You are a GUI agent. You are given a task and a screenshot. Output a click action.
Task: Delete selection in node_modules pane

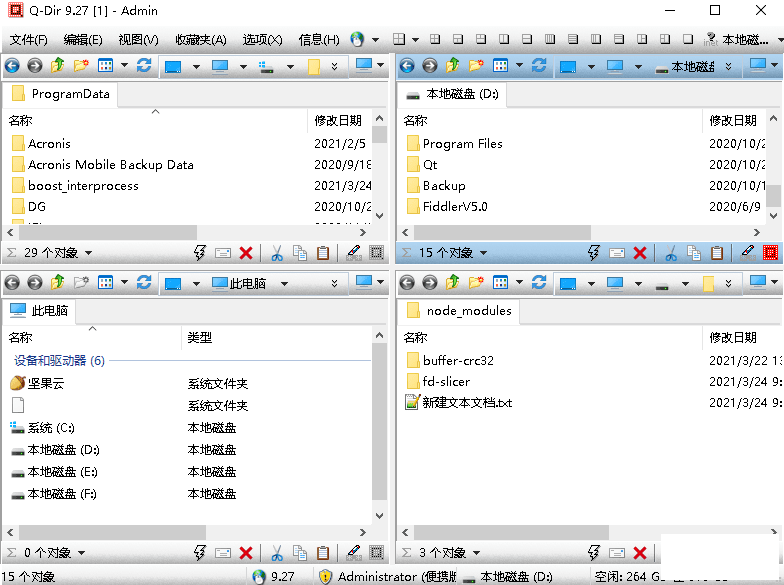[x=640, y=553]
